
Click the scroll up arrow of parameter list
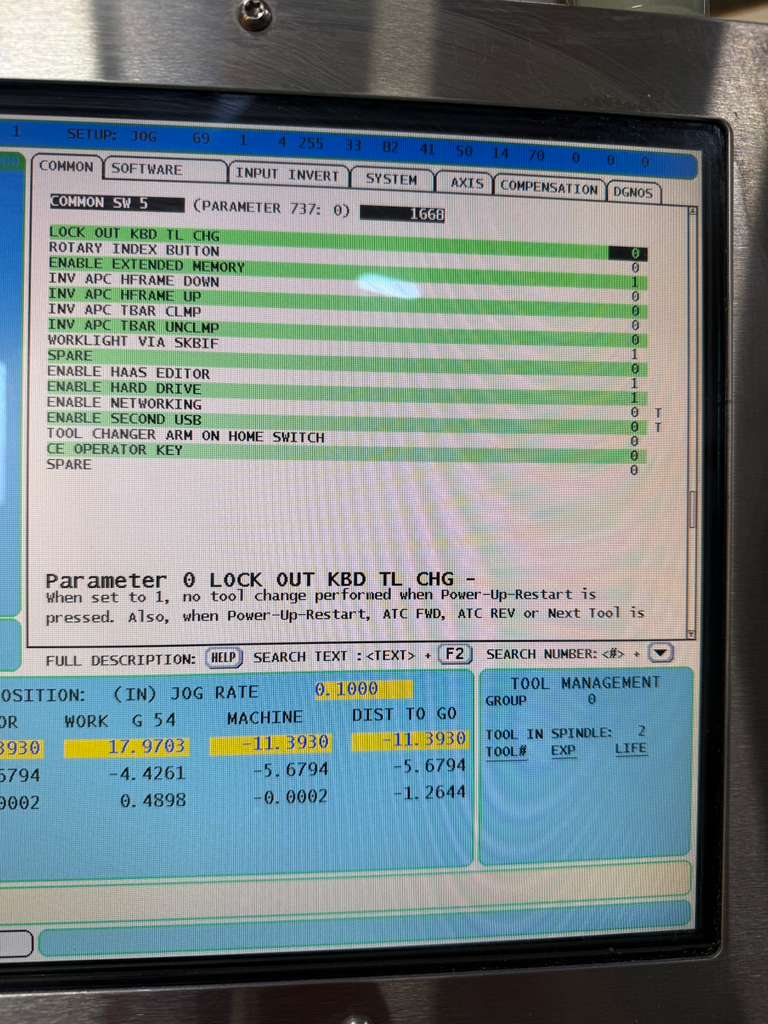coord(692,210)
